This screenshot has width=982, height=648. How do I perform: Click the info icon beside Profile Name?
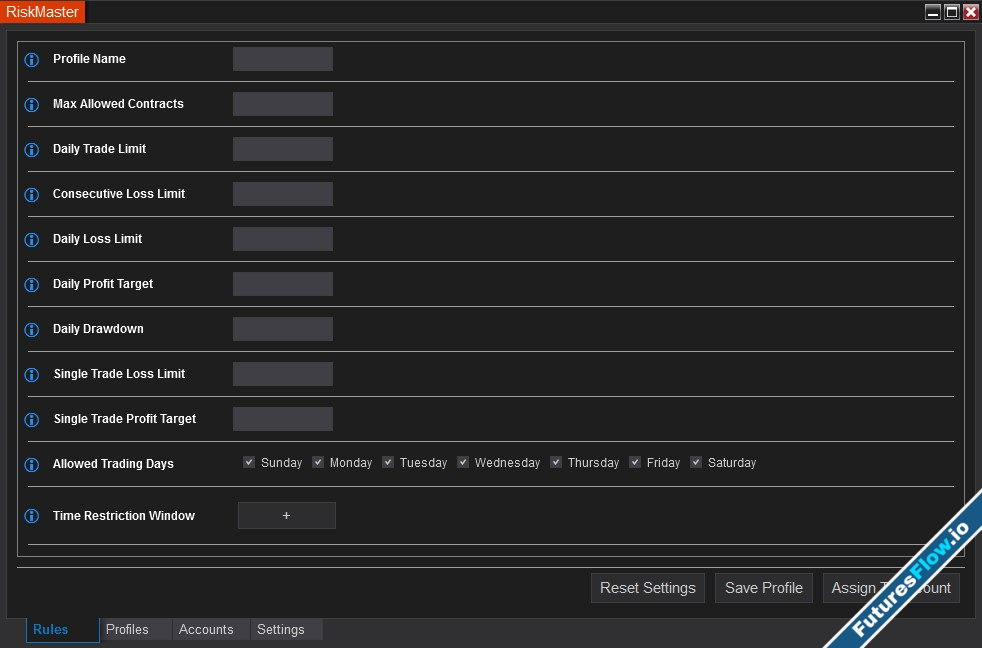[31, 60]
